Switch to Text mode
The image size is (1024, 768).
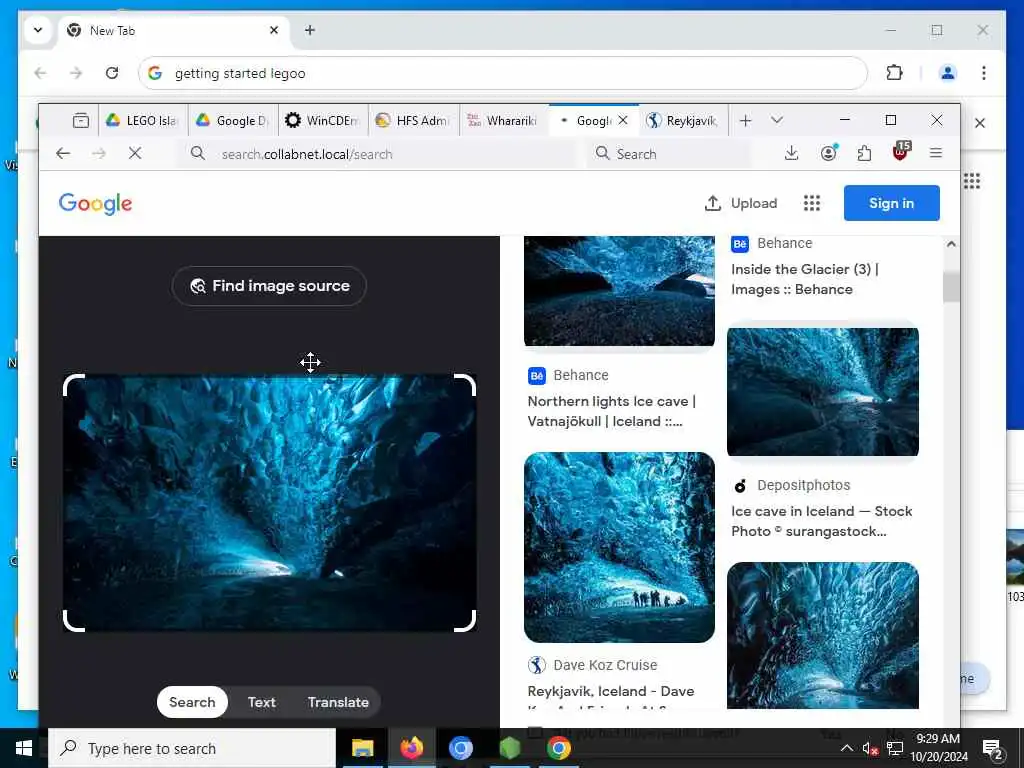click(x=261, y=702)
